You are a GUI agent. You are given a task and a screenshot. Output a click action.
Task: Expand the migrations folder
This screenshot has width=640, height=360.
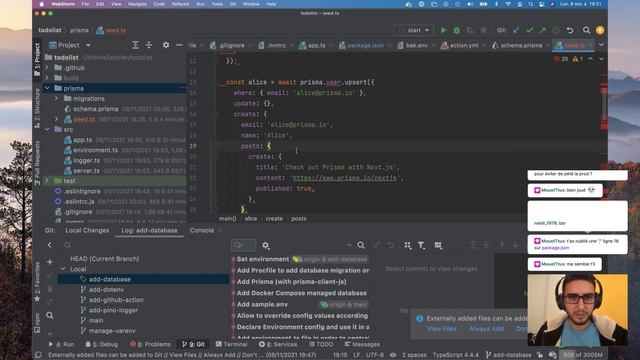(56, 98)
